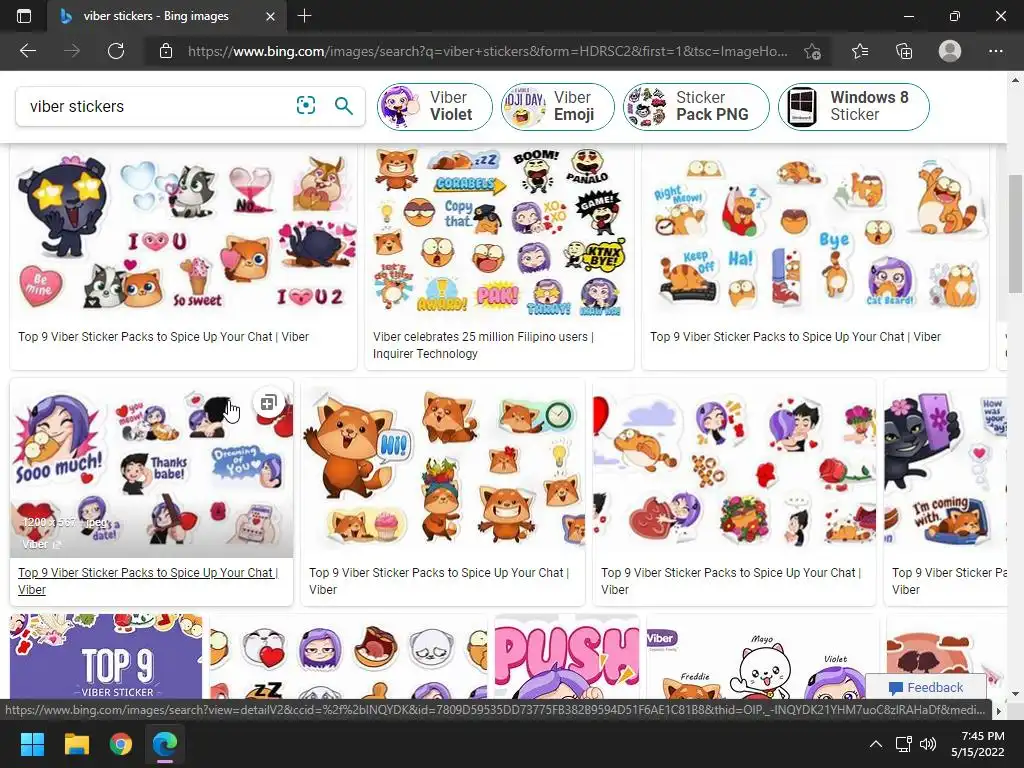Image resolution: width=1024 pixels, height=768 pixels.
Task: Click the browser Back arrow
Action: (x=28, y=51)
